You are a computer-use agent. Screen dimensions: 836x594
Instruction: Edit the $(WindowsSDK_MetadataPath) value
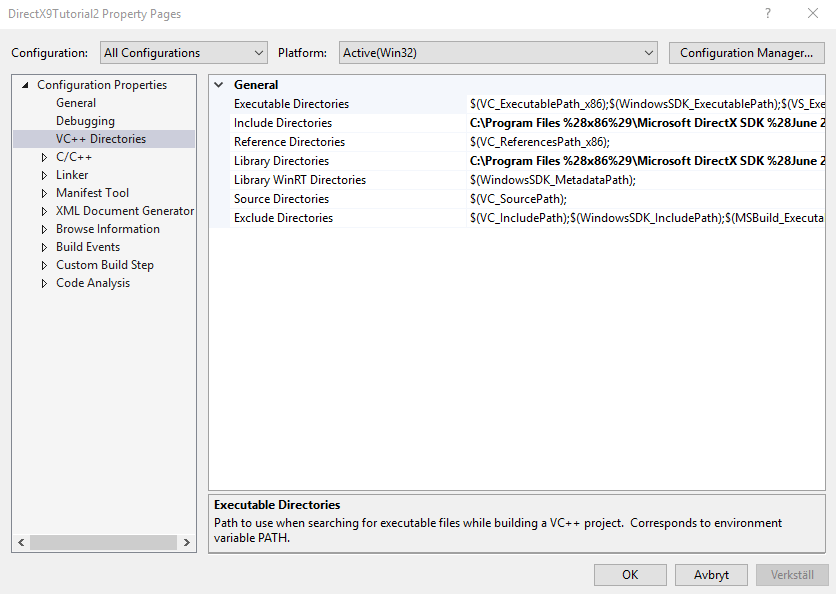pos(646,180)
